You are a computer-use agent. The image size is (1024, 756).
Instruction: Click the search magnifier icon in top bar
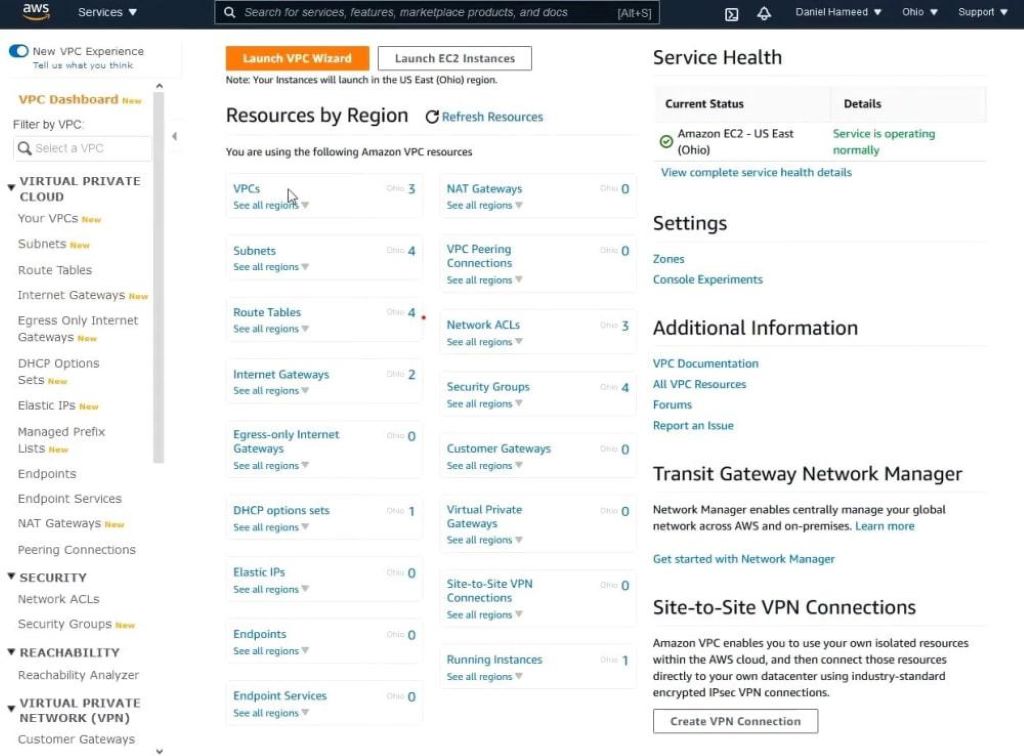coord(230,12)
